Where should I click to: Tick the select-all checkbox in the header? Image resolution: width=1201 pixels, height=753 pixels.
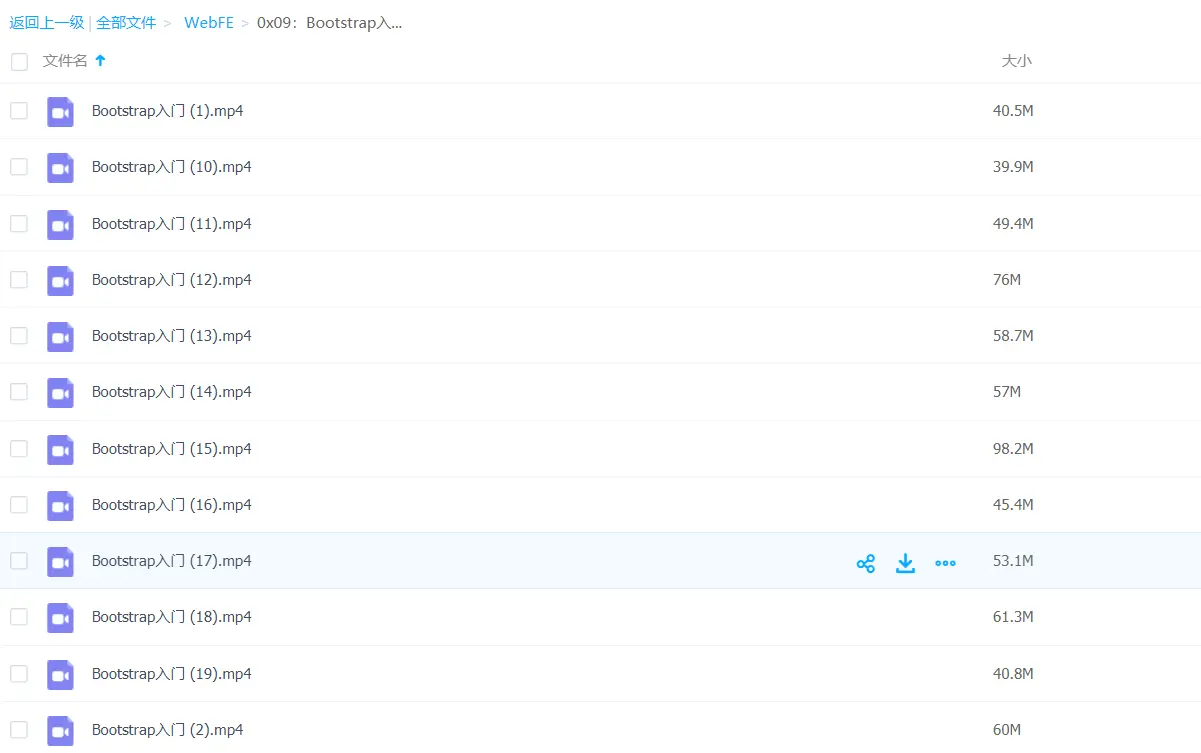[x=19, y=62]
